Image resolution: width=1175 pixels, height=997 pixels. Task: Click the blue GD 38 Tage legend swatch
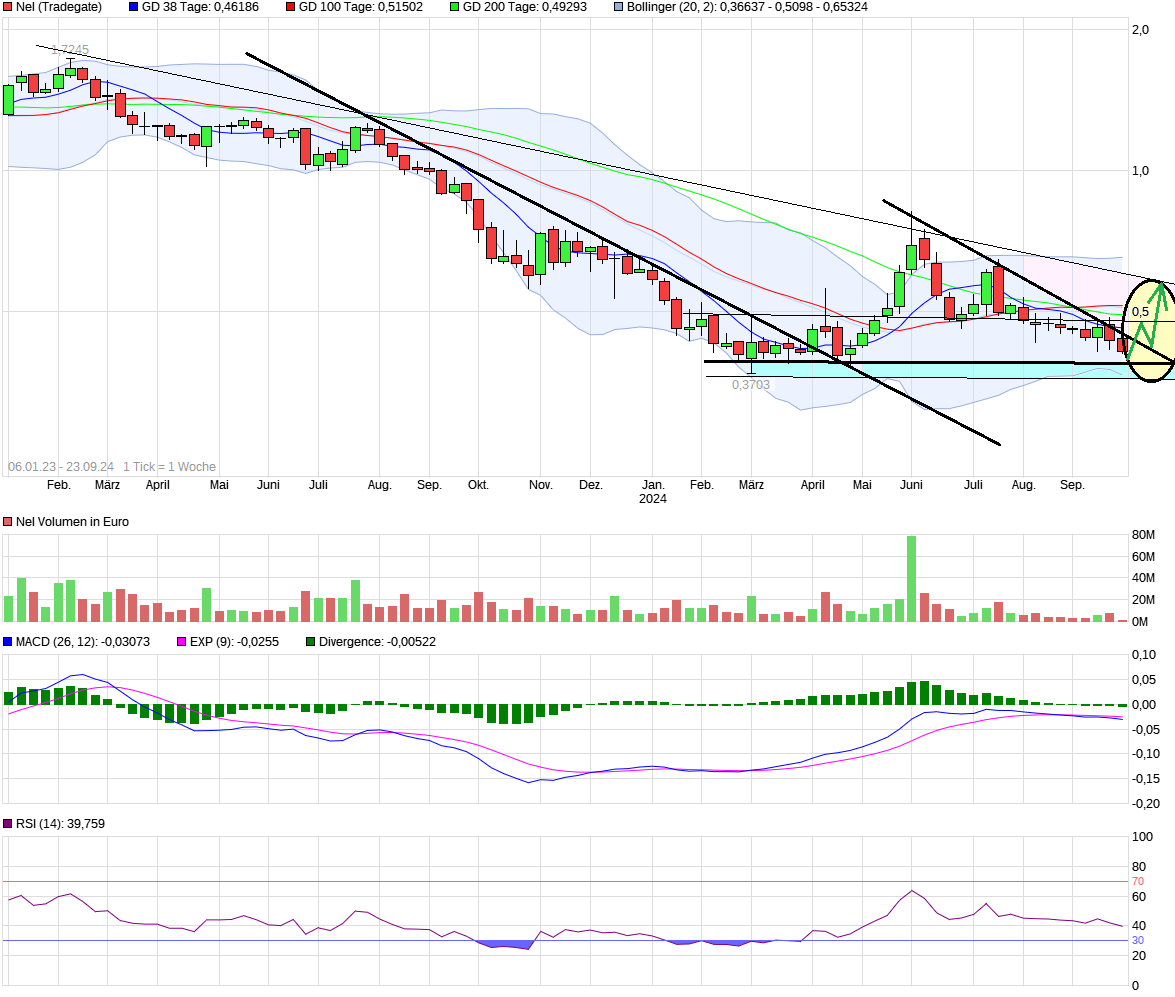click(133, 7)
